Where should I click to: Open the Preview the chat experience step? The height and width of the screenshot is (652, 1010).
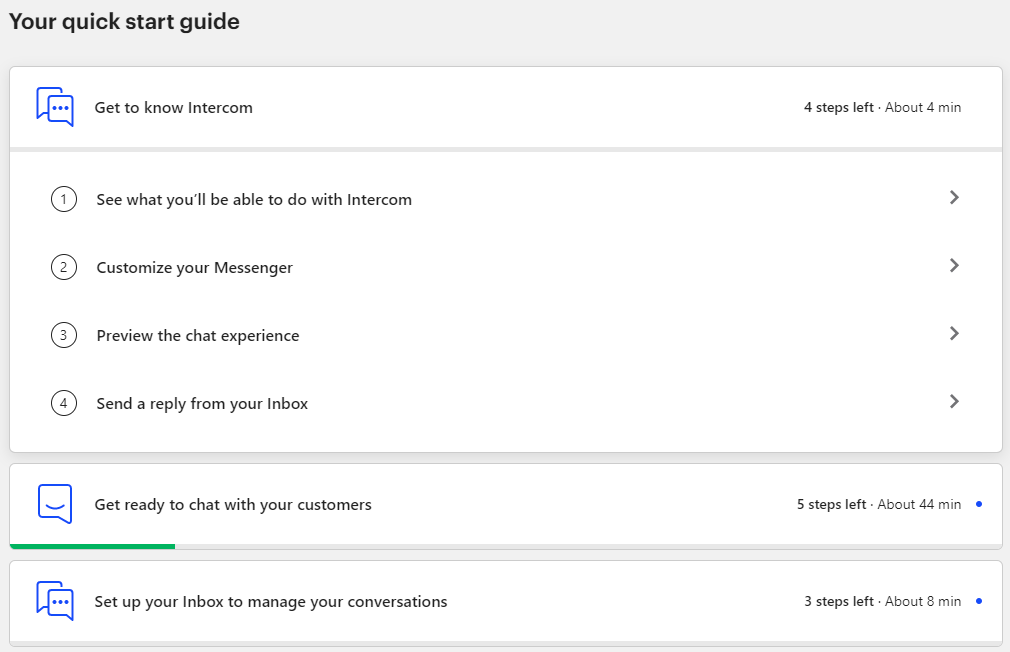tap(506, 335)
